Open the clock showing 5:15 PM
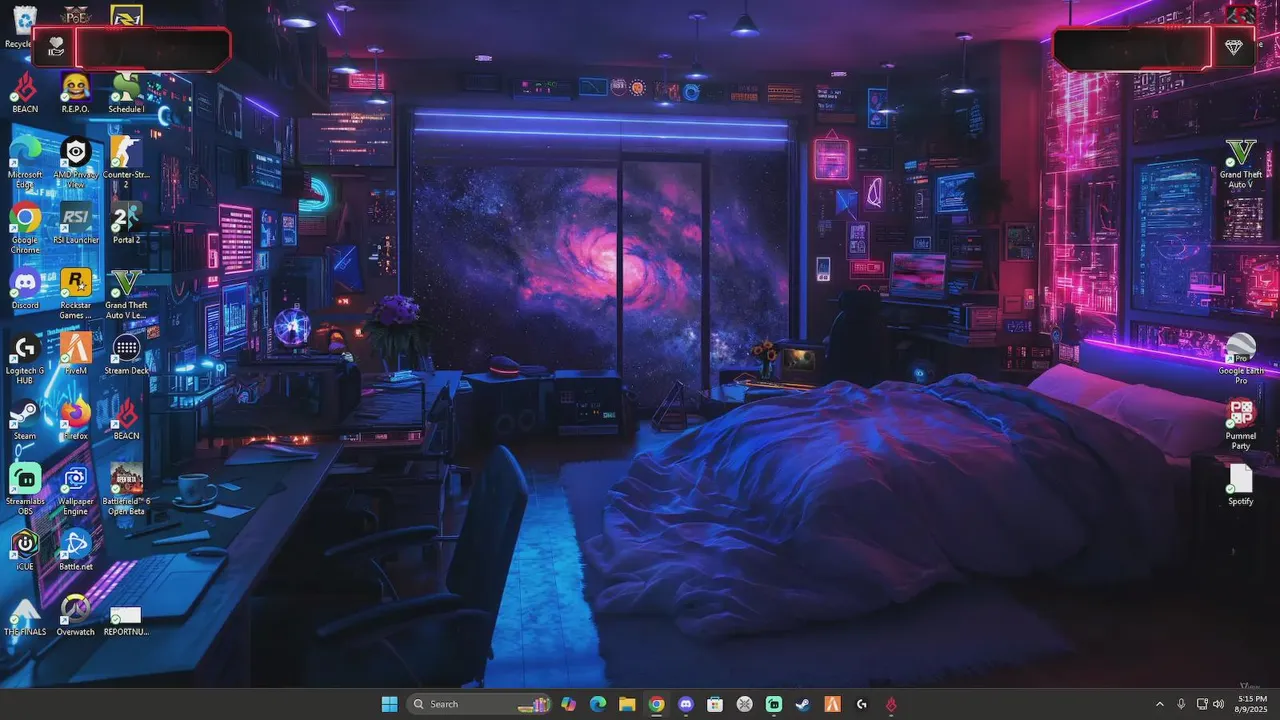The image size is (1280, 720). 1252,704
